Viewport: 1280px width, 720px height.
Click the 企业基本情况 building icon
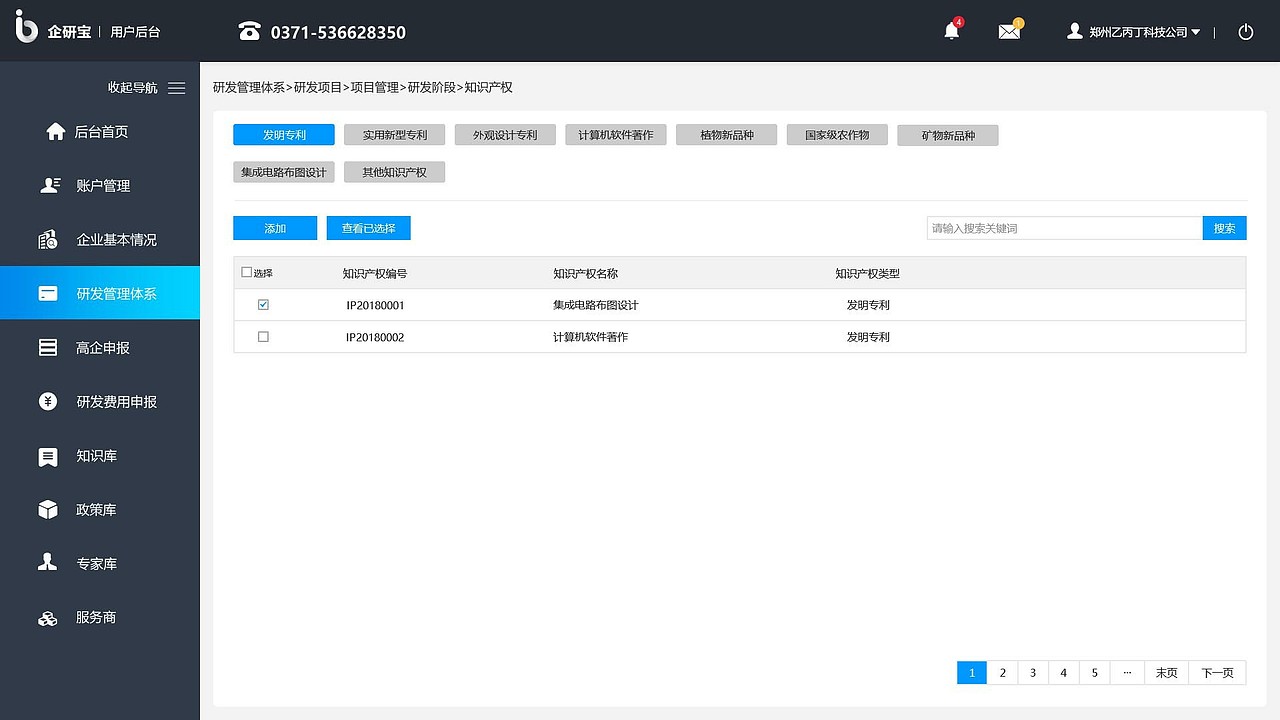tap(48, 239)
